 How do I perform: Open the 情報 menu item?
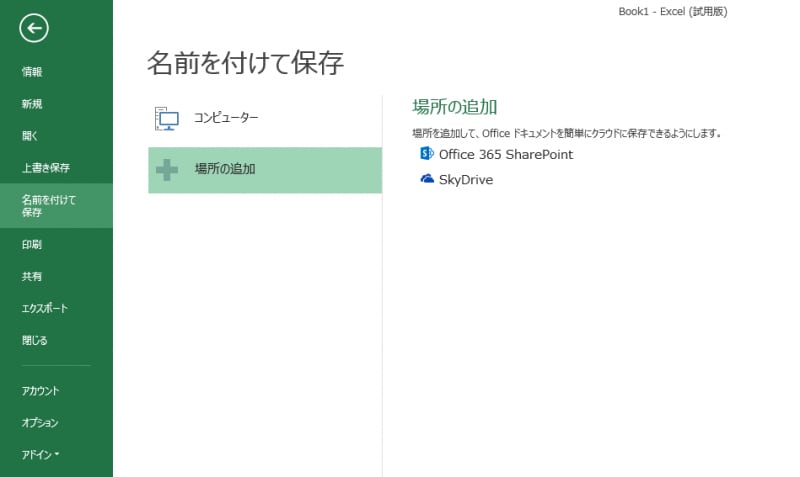(x=32, y=72)
